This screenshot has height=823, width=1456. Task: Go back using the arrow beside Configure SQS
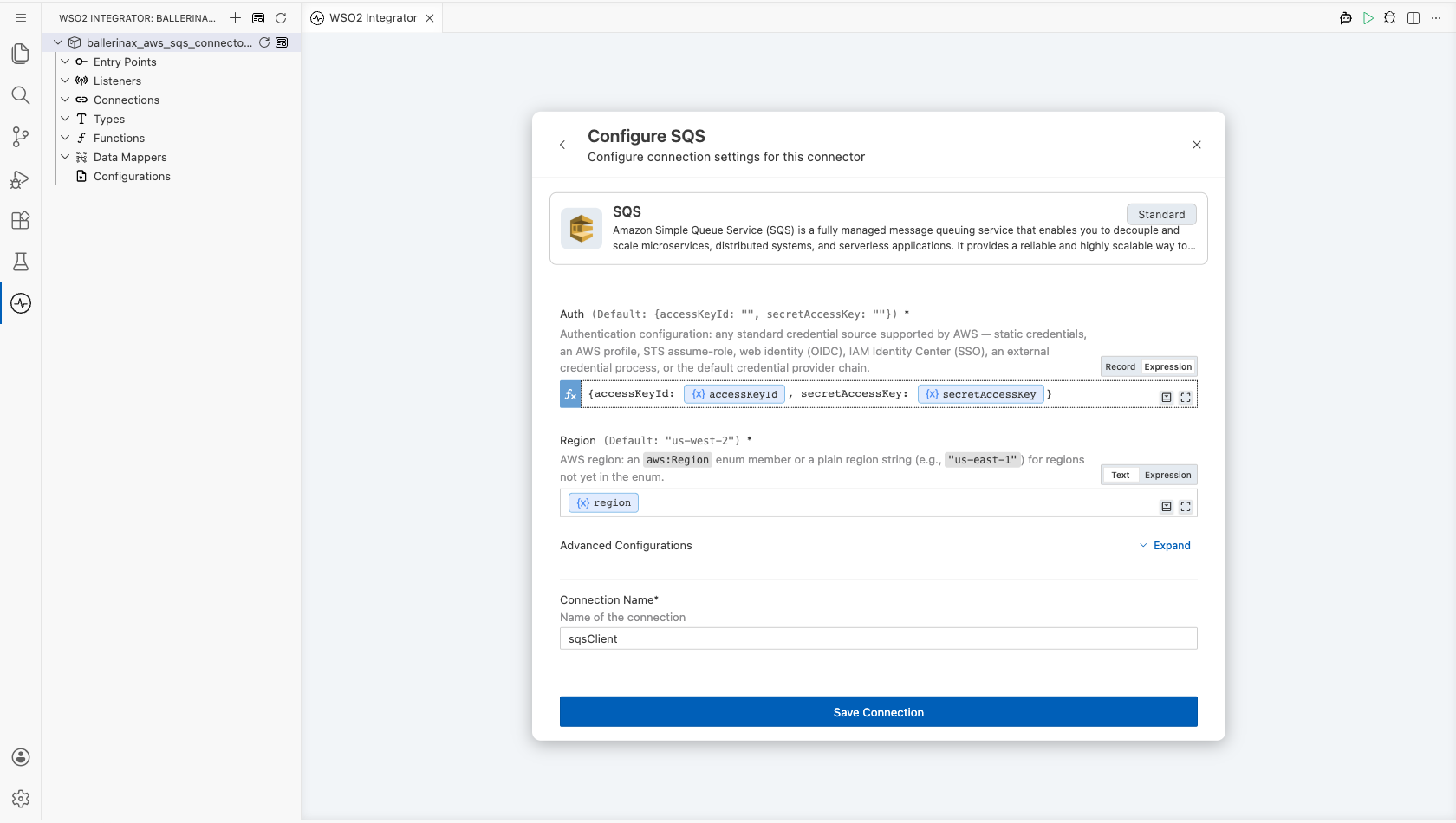coord(562,145)
